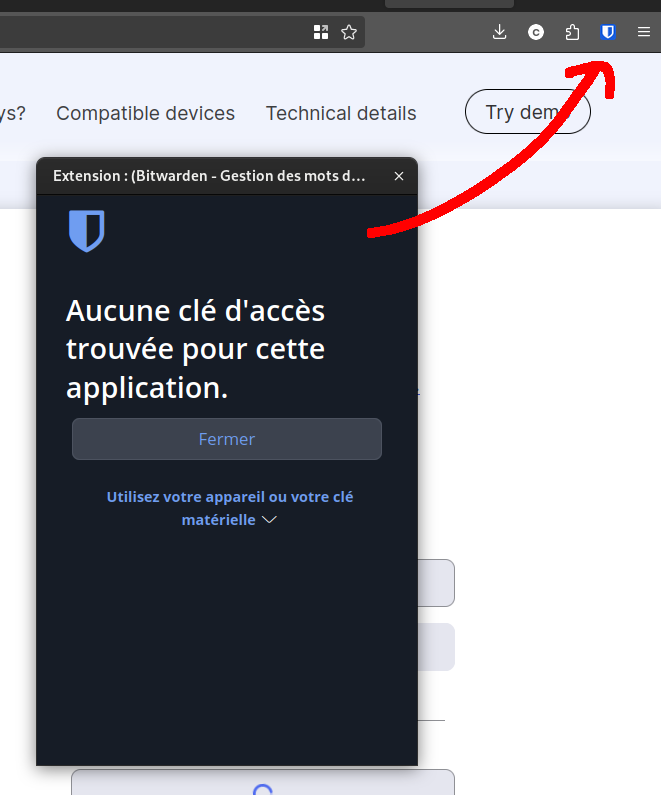Open the browser Extensions puzzle icon

[x=572, y=32]
